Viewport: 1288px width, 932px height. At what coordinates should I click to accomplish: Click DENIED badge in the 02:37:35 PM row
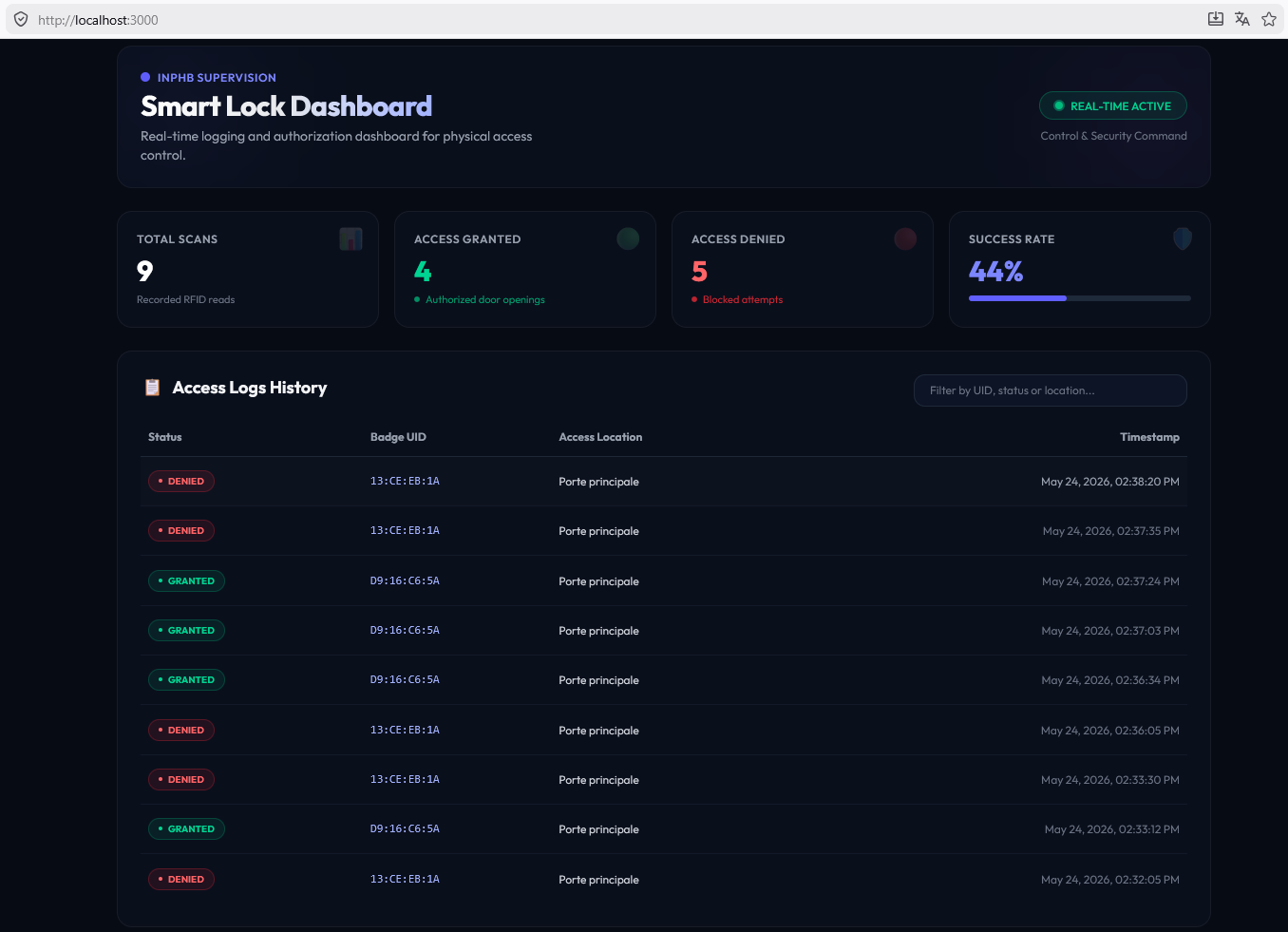[x=181, y=530]
